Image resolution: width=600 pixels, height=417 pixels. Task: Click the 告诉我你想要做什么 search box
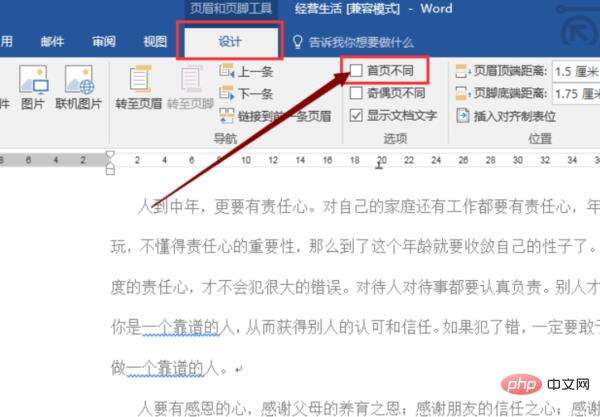361,42
